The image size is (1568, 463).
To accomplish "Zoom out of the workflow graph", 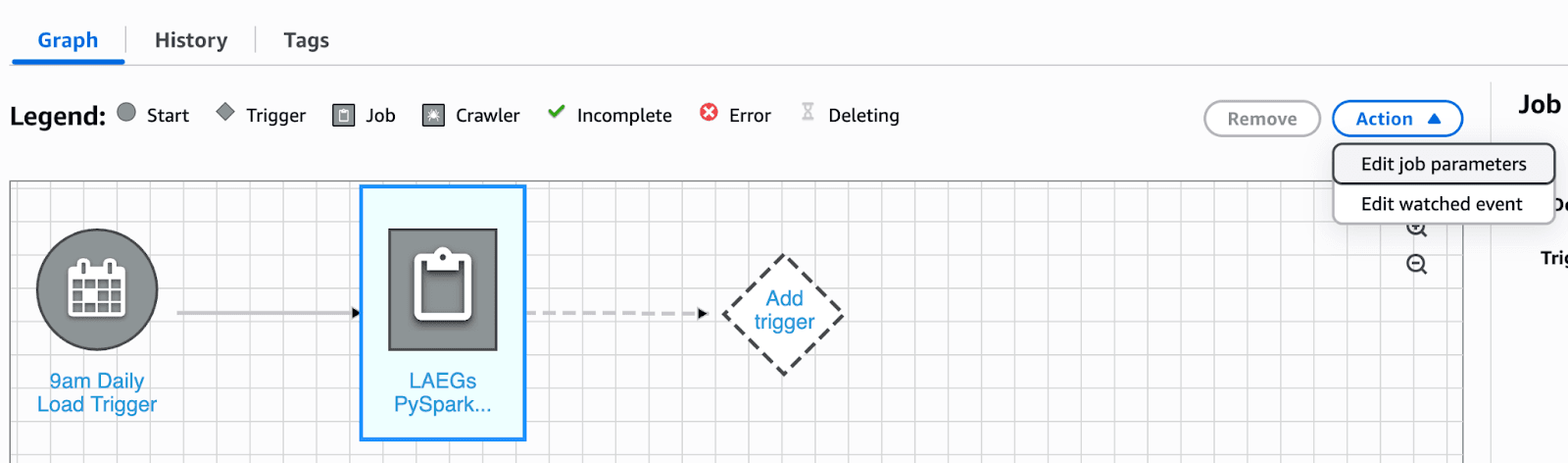I will tap(1416, 264).
